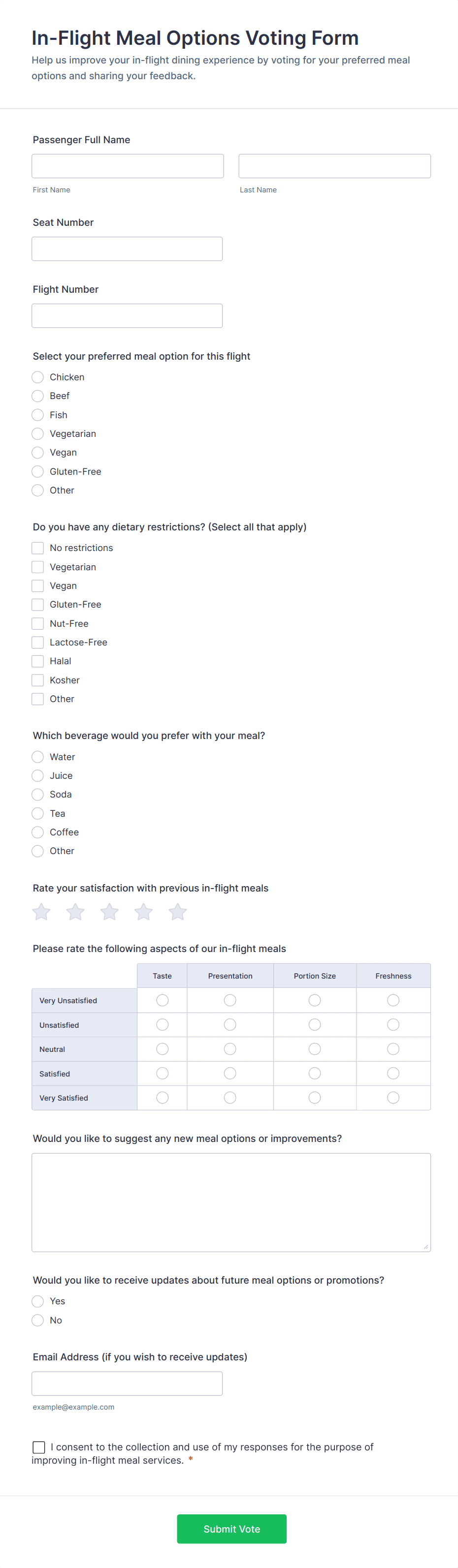Tick the Halal restriction checkbox

coord(38,661)
